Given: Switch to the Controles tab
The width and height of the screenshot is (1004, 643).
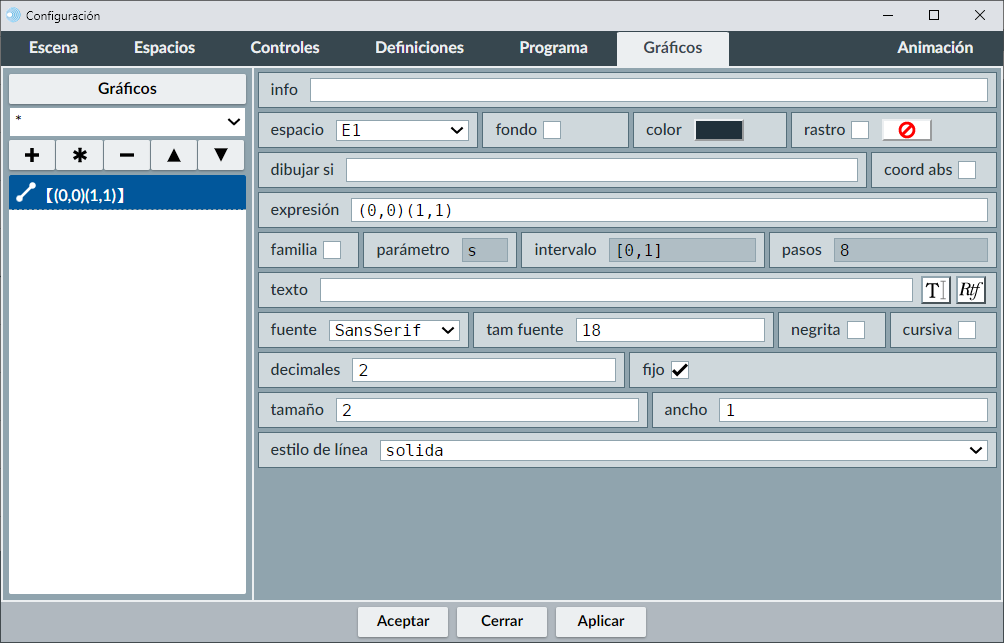Looking at the screenshot, I should click(x=285, y=48).
